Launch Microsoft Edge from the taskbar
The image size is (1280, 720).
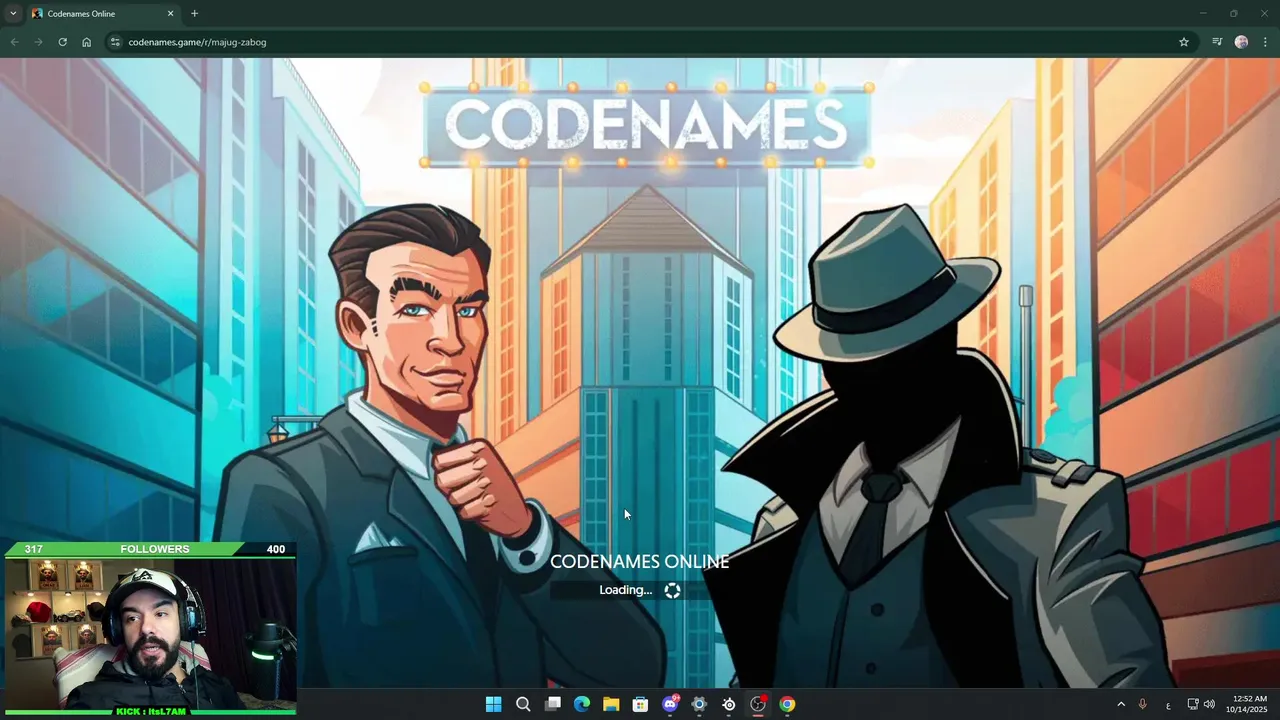coord(582,704)
